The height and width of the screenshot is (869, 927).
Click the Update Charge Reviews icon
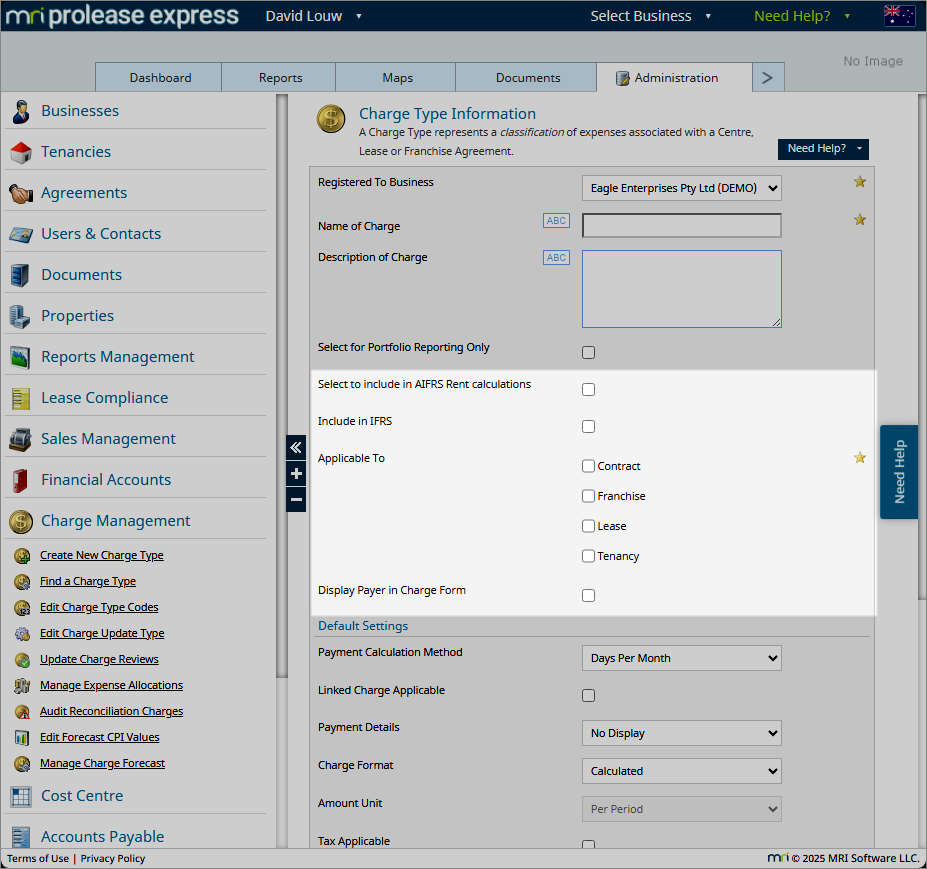point(22,660)
